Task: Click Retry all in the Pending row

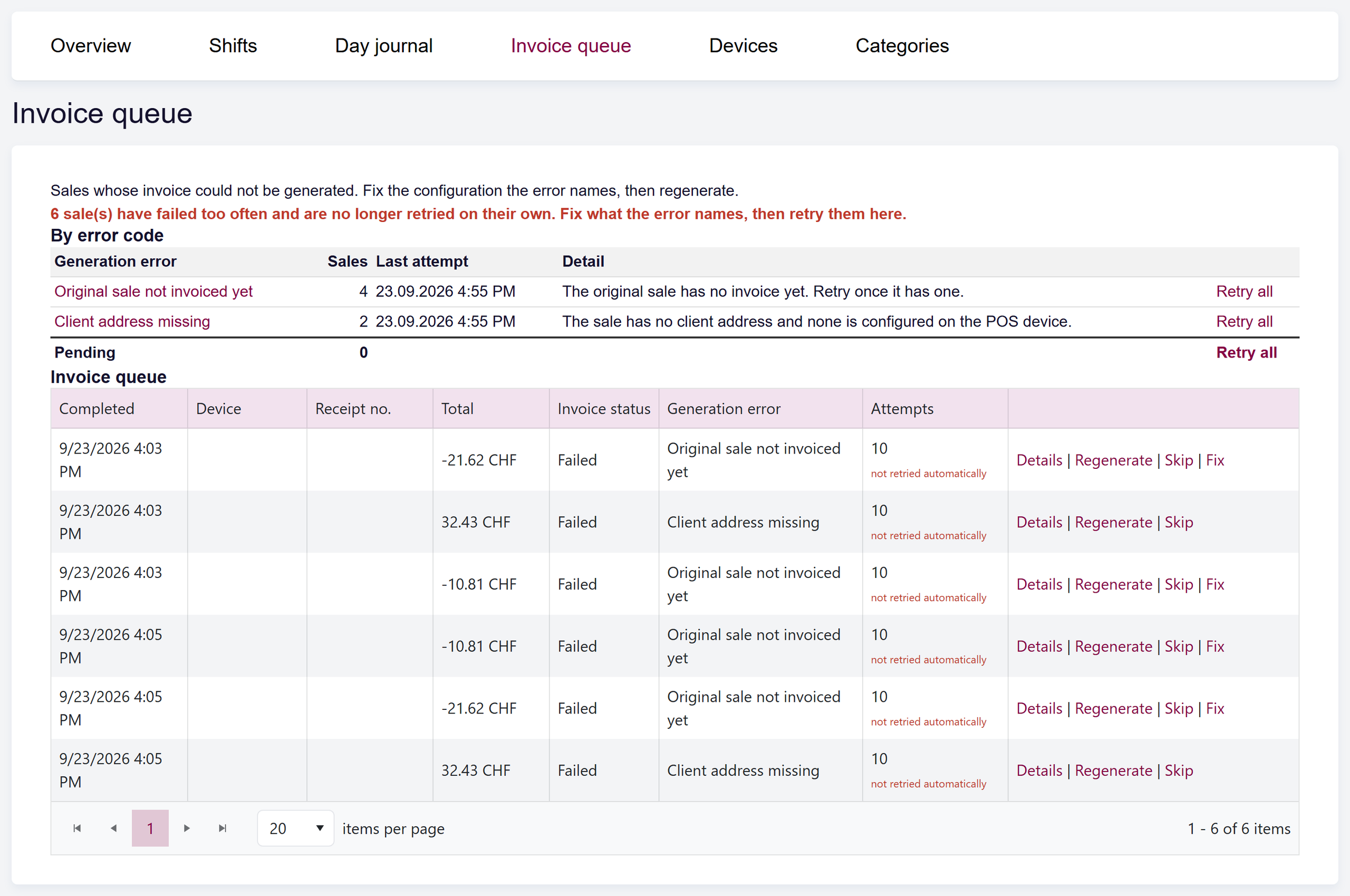Action: pos(1247,353)
